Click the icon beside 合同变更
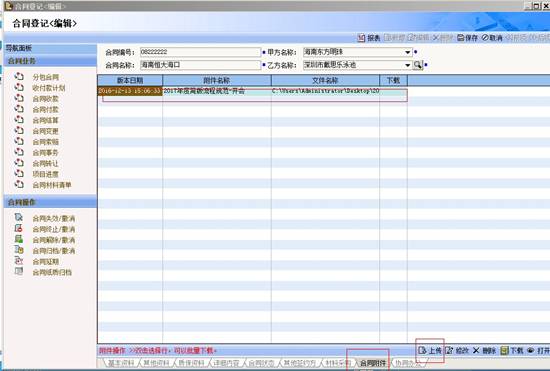This screenshot has height=371, width=550. (19, 131)
